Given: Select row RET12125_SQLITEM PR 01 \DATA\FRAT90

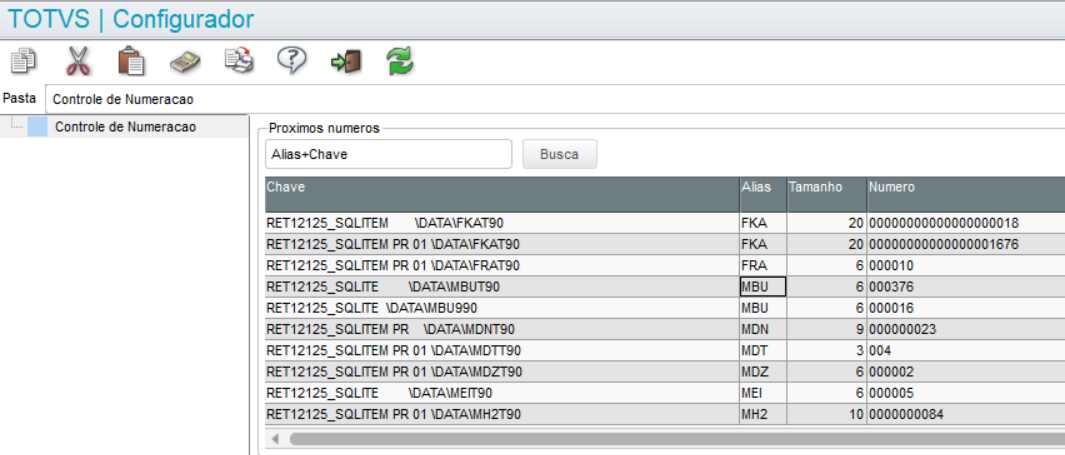Looking at the screenshot, I should tap(665, 265).
